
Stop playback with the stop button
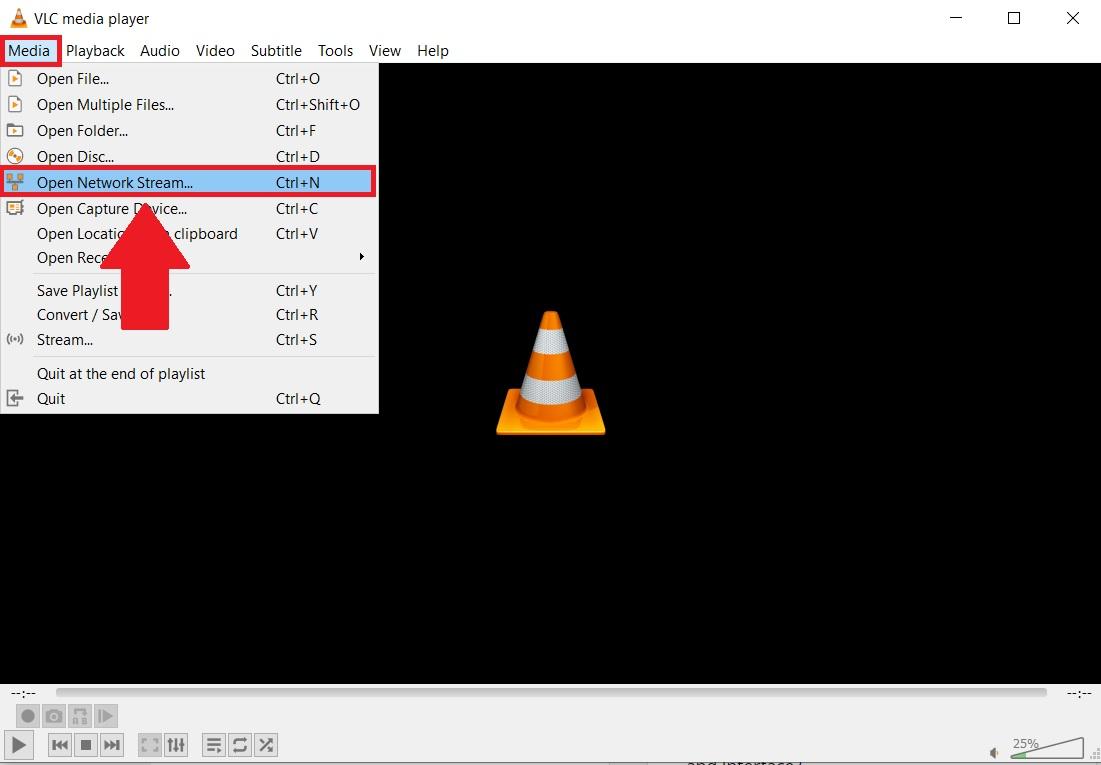[86, 745]
